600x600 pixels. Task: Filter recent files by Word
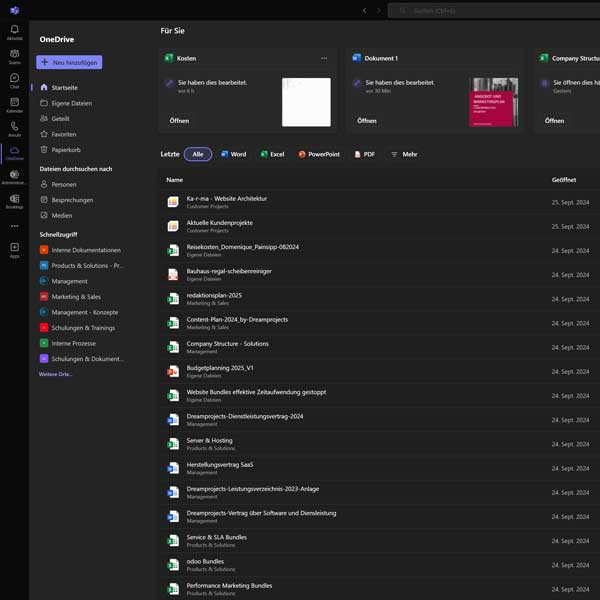[x=234, y=154]
